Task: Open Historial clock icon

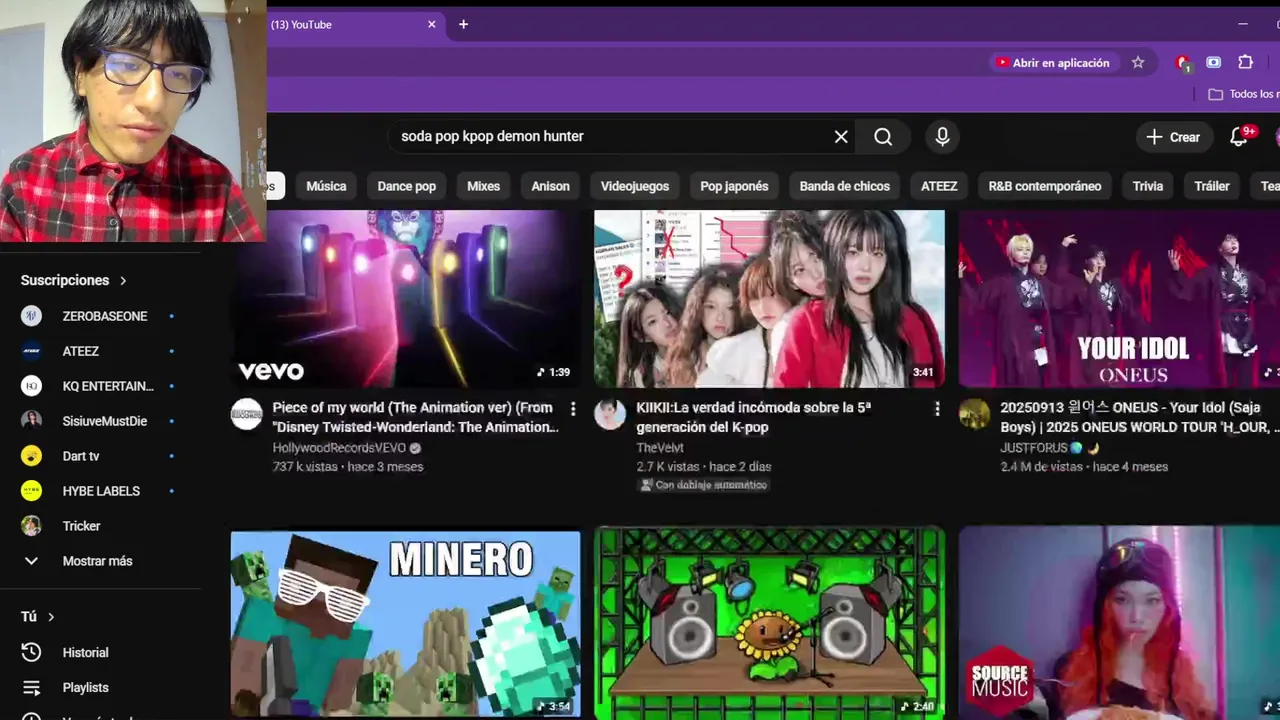Action: [x=32, y=652]
